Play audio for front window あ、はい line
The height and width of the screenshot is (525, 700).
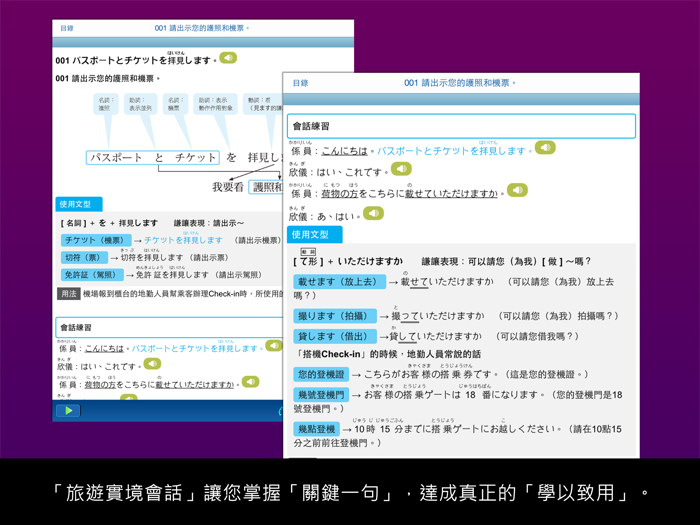374,213
